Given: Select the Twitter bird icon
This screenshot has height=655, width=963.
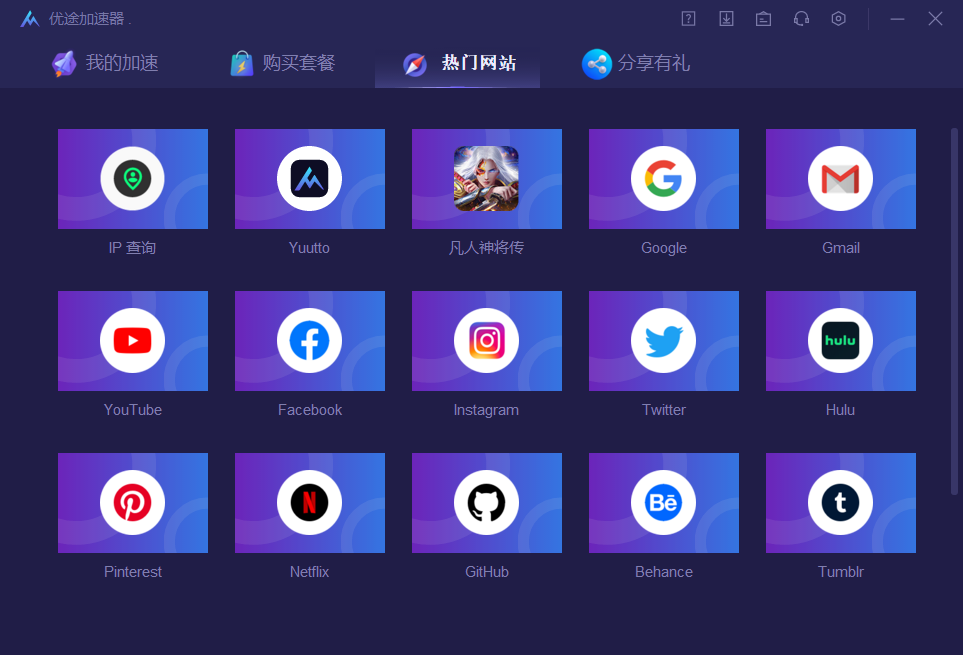Looking at the screenshot, I should tap(664, 341).
